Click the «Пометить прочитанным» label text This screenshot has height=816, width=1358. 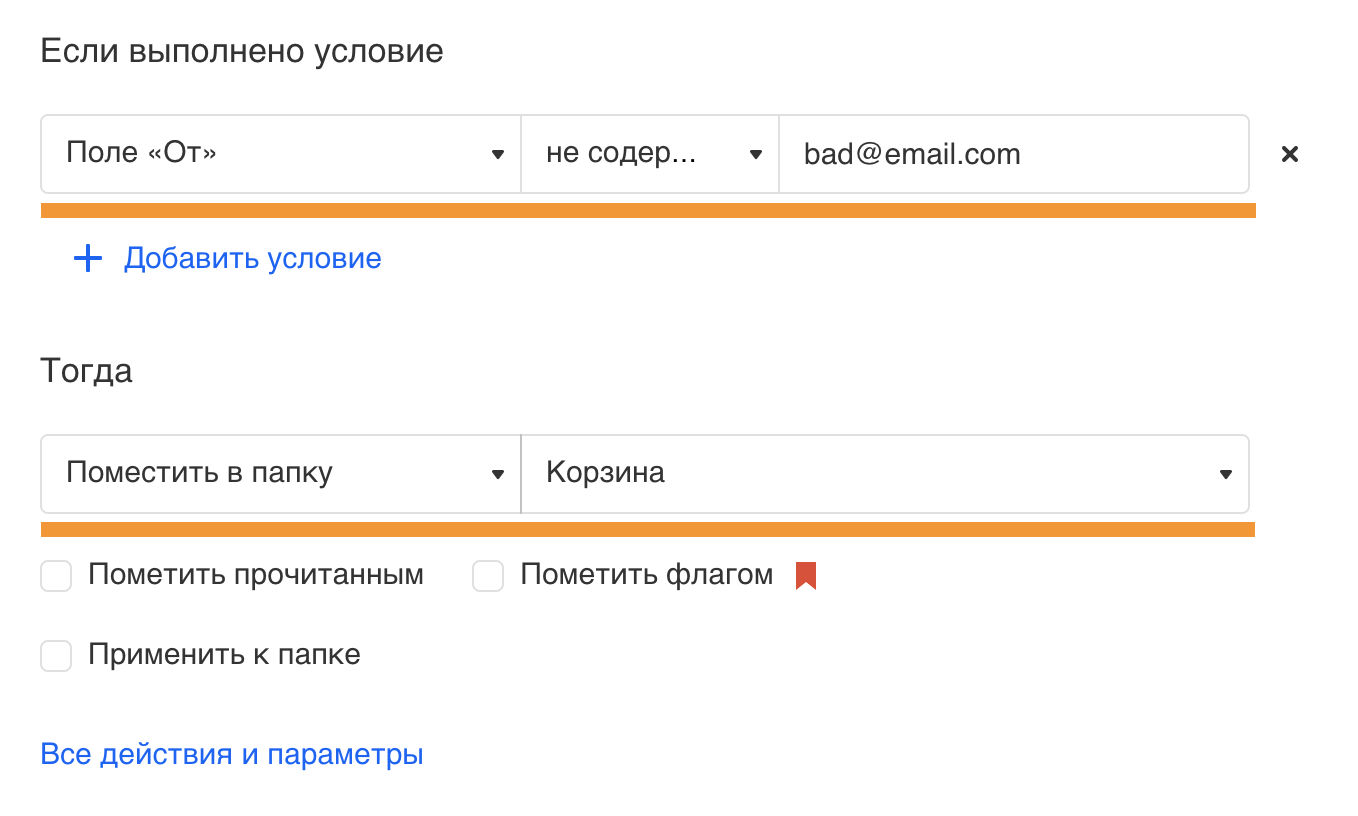pos(256,575)
